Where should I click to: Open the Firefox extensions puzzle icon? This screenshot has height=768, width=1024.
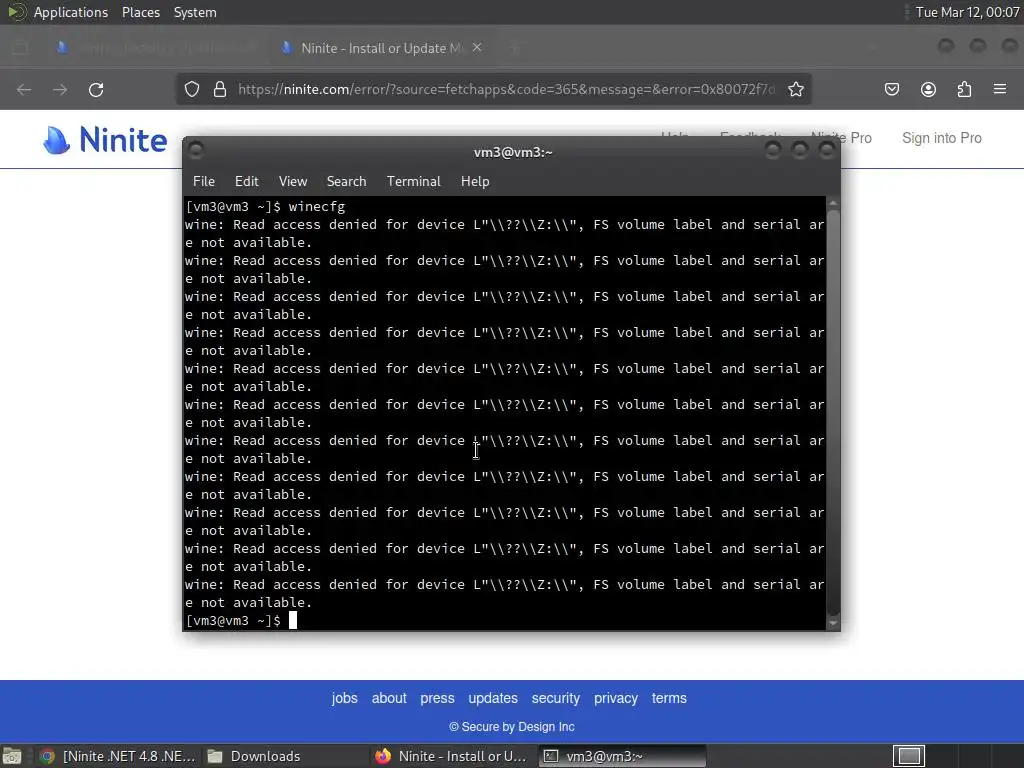(964, 89)
